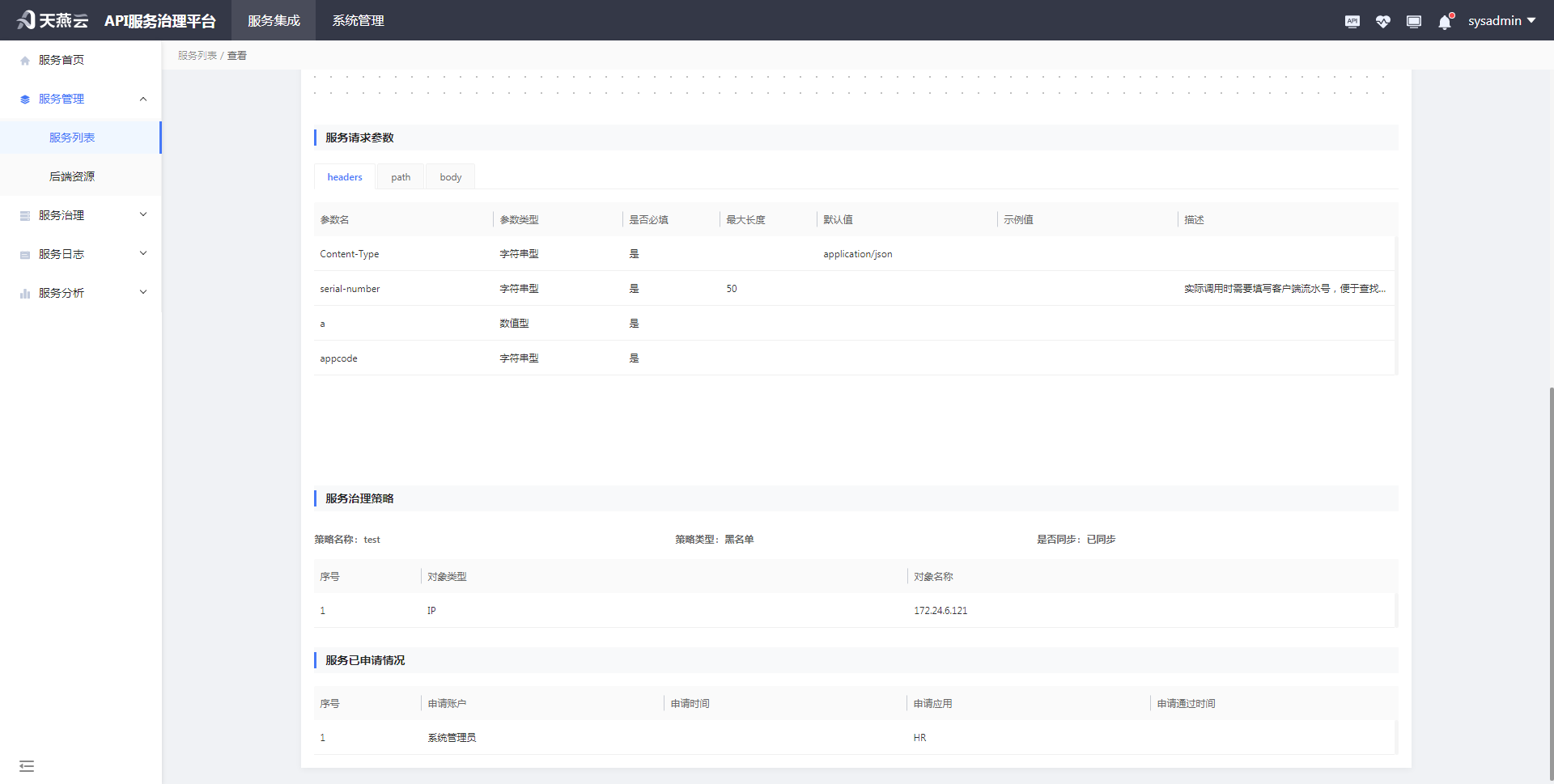Open the body parameters tab
The image size is (1554, 784).
[x=450, y=176]
